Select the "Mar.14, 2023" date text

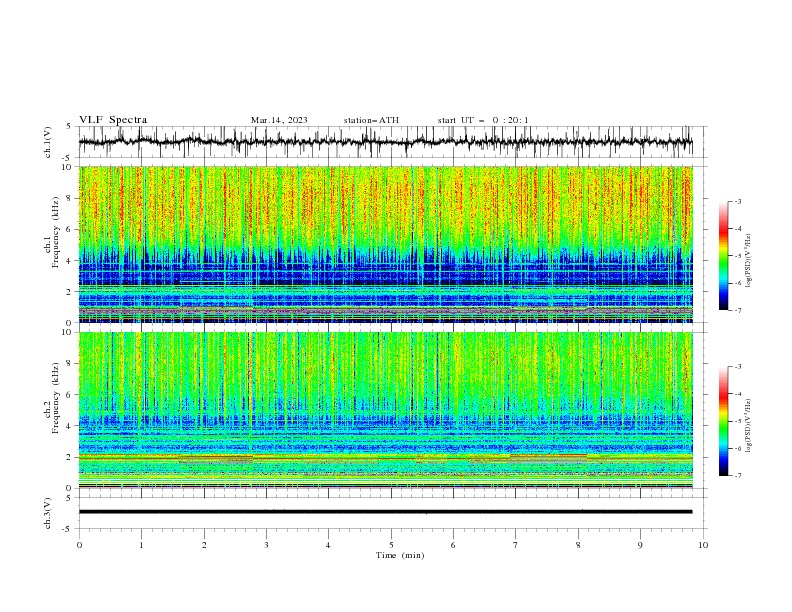[x=279, y=120]
